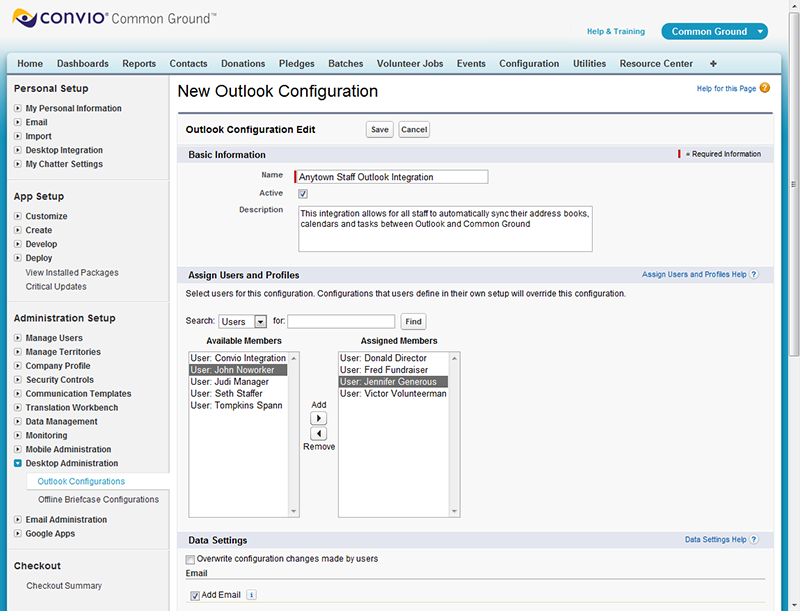Click the Help for this Page icon
Viewport: 800px width, 611px height.
[x=765, y=89]
